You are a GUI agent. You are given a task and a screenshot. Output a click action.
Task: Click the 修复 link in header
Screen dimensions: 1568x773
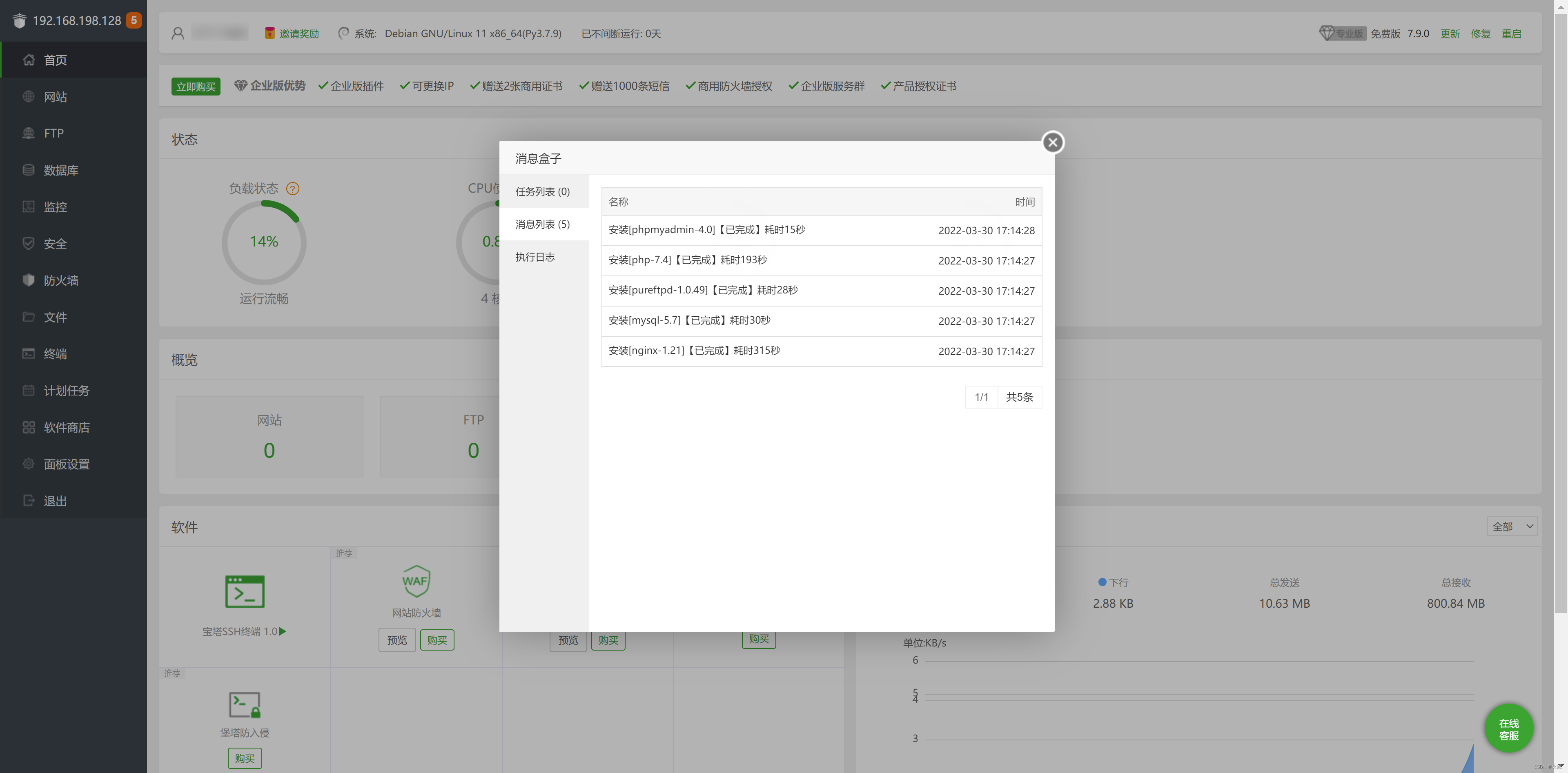tap(1480, 33)
